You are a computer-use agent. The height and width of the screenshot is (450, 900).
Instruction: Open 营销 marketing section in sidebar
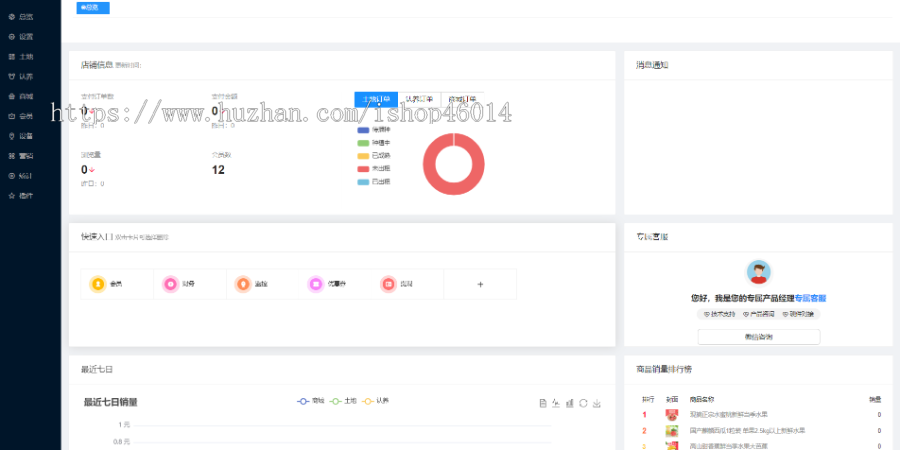[x=21, y=156]
